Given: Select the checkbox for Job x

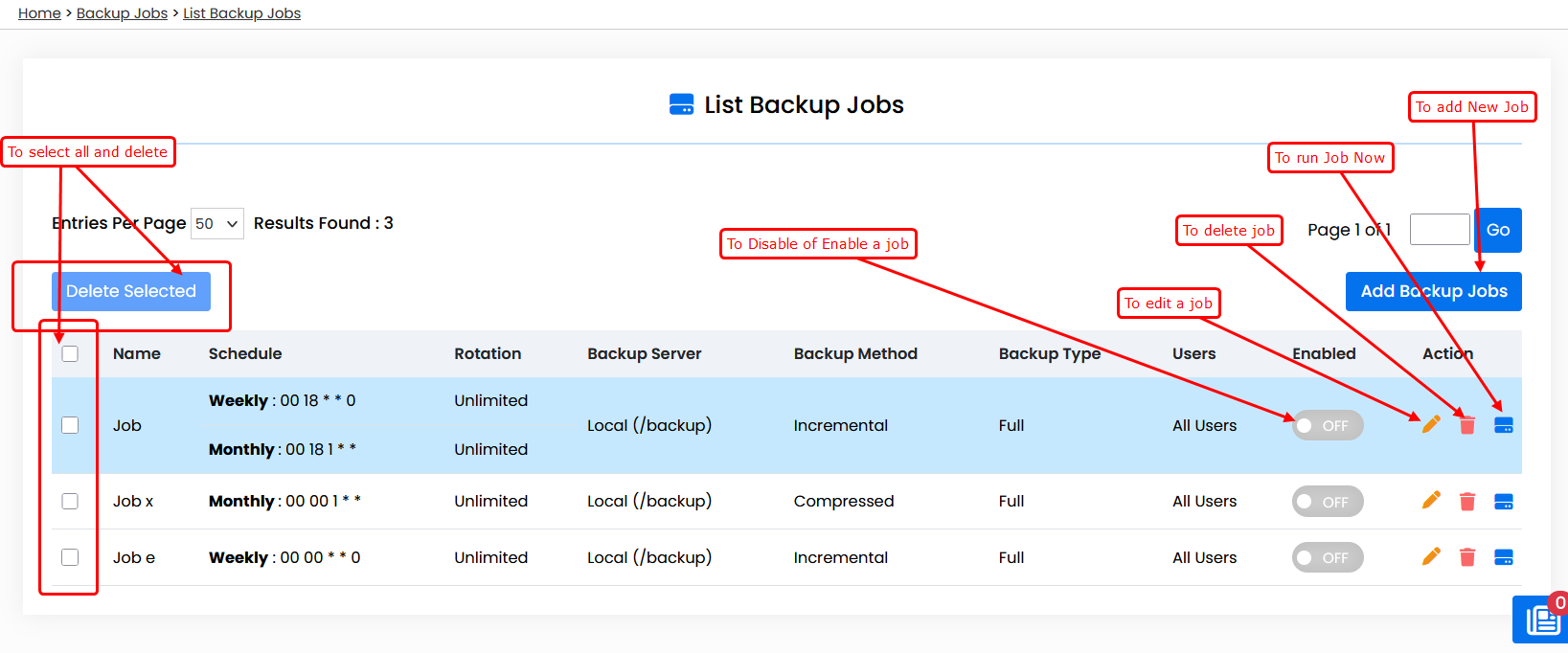Looking at the screenshot, I should [x=70, y=501].
